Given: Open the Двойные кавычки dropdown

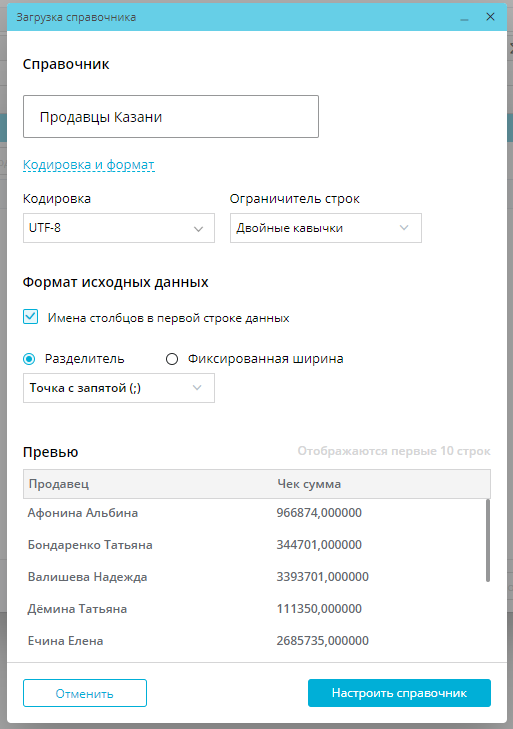Looking at the screenshot, I should 326,228.
